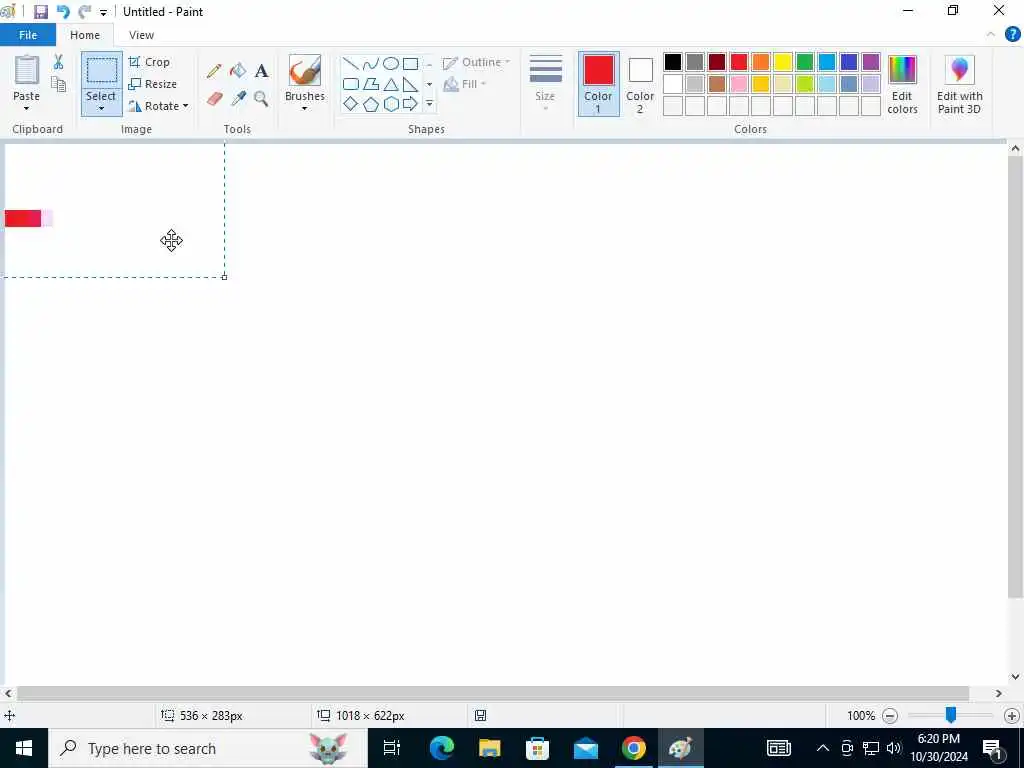Choose the Line shape
The width and height of the screenshot is (1024, 768).
(x=351, y=63)
